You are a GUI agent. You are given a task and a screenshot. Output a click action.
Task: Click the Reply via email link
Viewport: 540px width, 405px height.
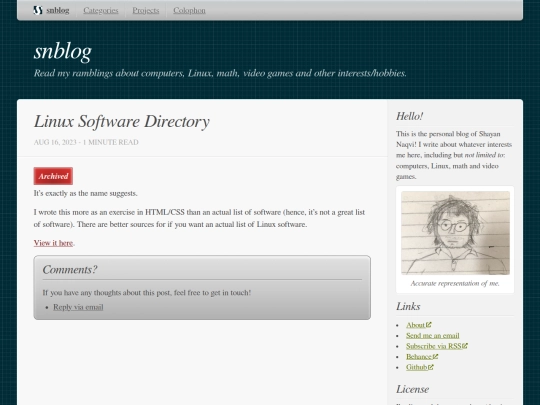click(x=78, y=307)
